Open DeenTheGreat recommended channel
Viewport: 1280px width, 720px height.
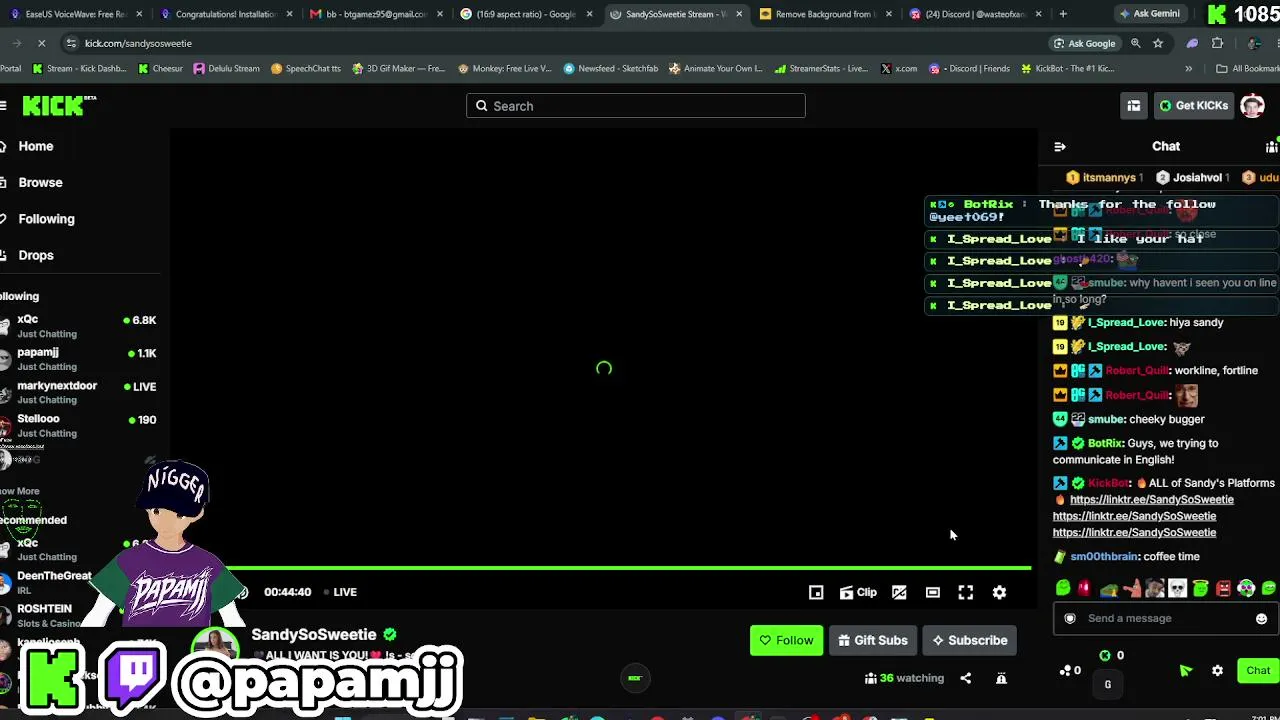pos(50,582)
